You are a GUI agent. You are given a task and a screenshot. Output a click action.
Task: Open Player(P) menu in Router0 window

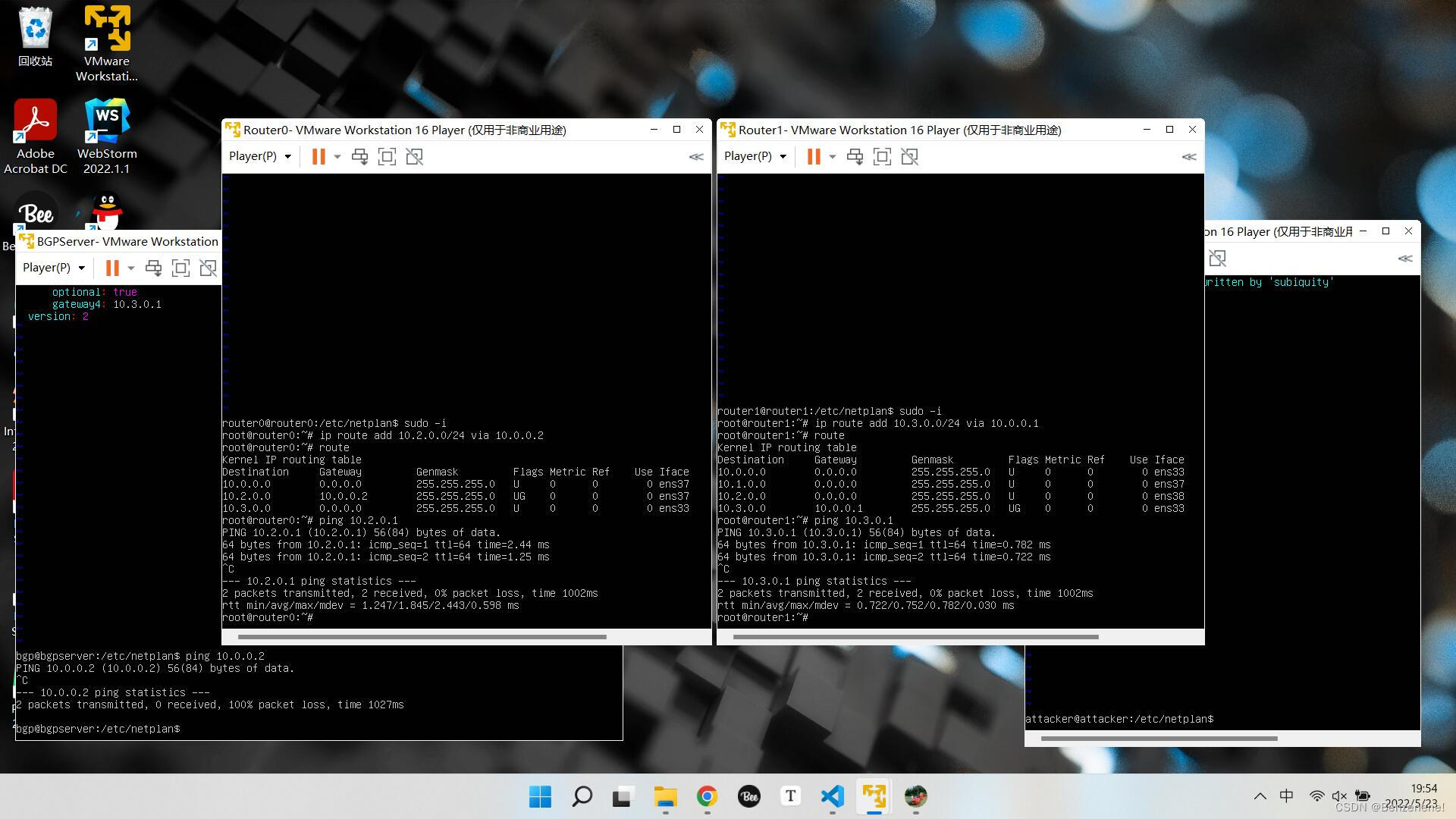coord(260,156)
